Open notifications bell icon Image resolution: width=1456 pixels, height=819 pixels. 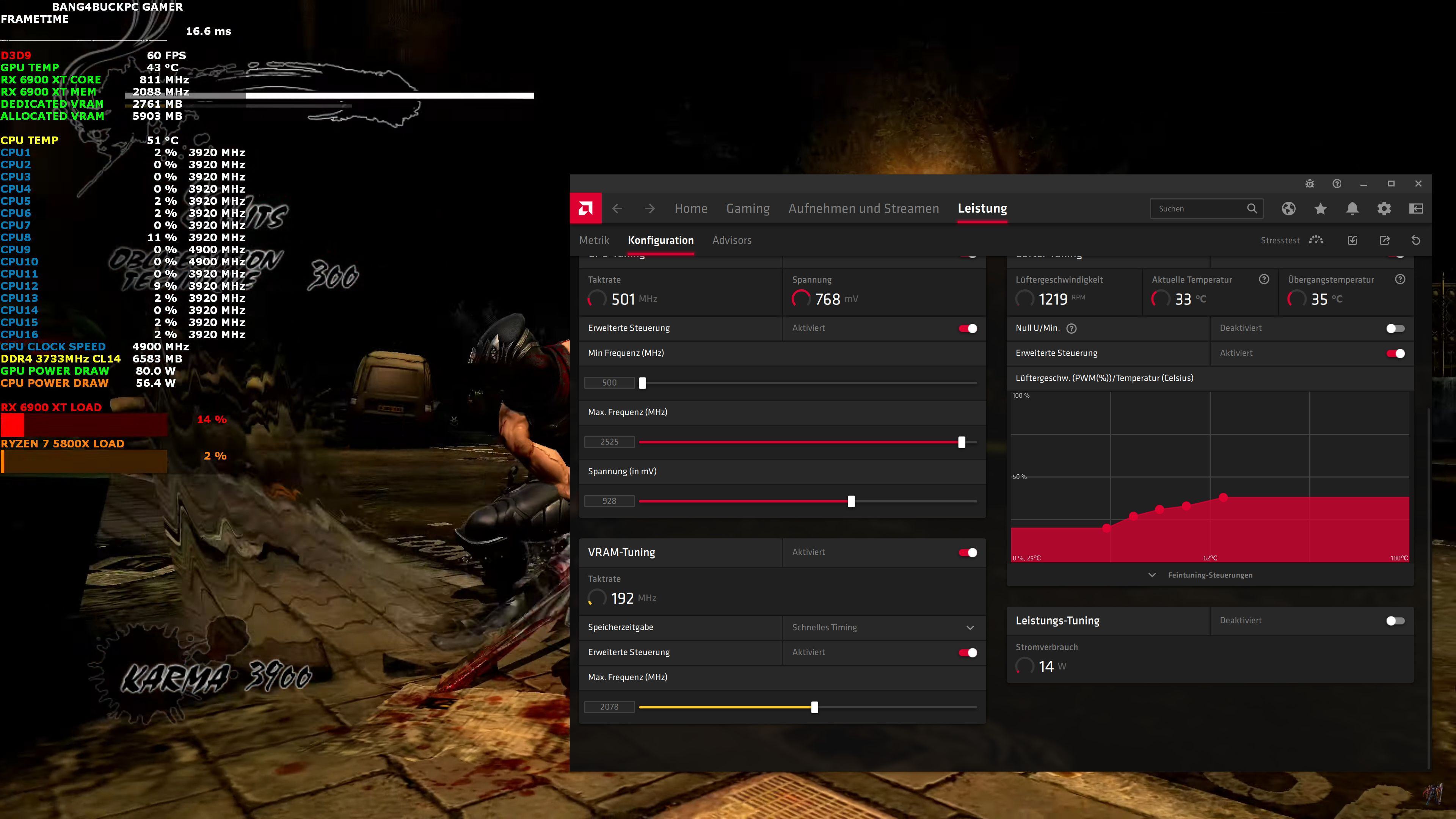click(1352, 209)
